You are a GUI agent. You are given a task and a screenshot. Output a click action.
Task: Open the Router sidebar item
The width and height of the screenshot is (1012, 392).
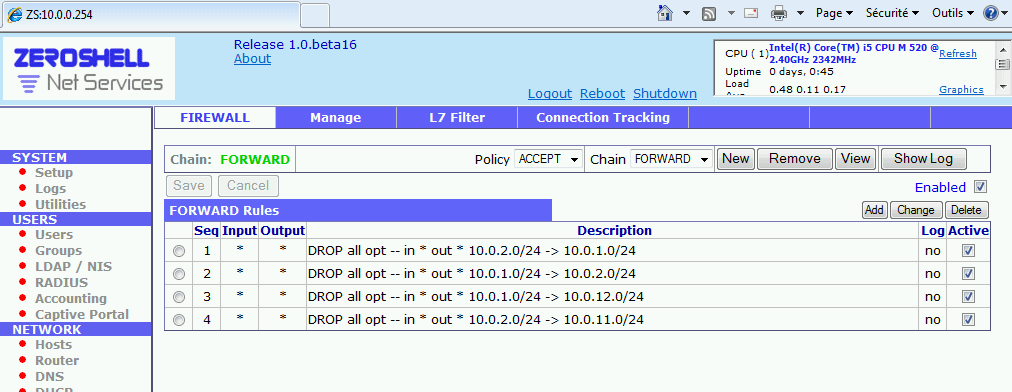[x=57, y=360]
